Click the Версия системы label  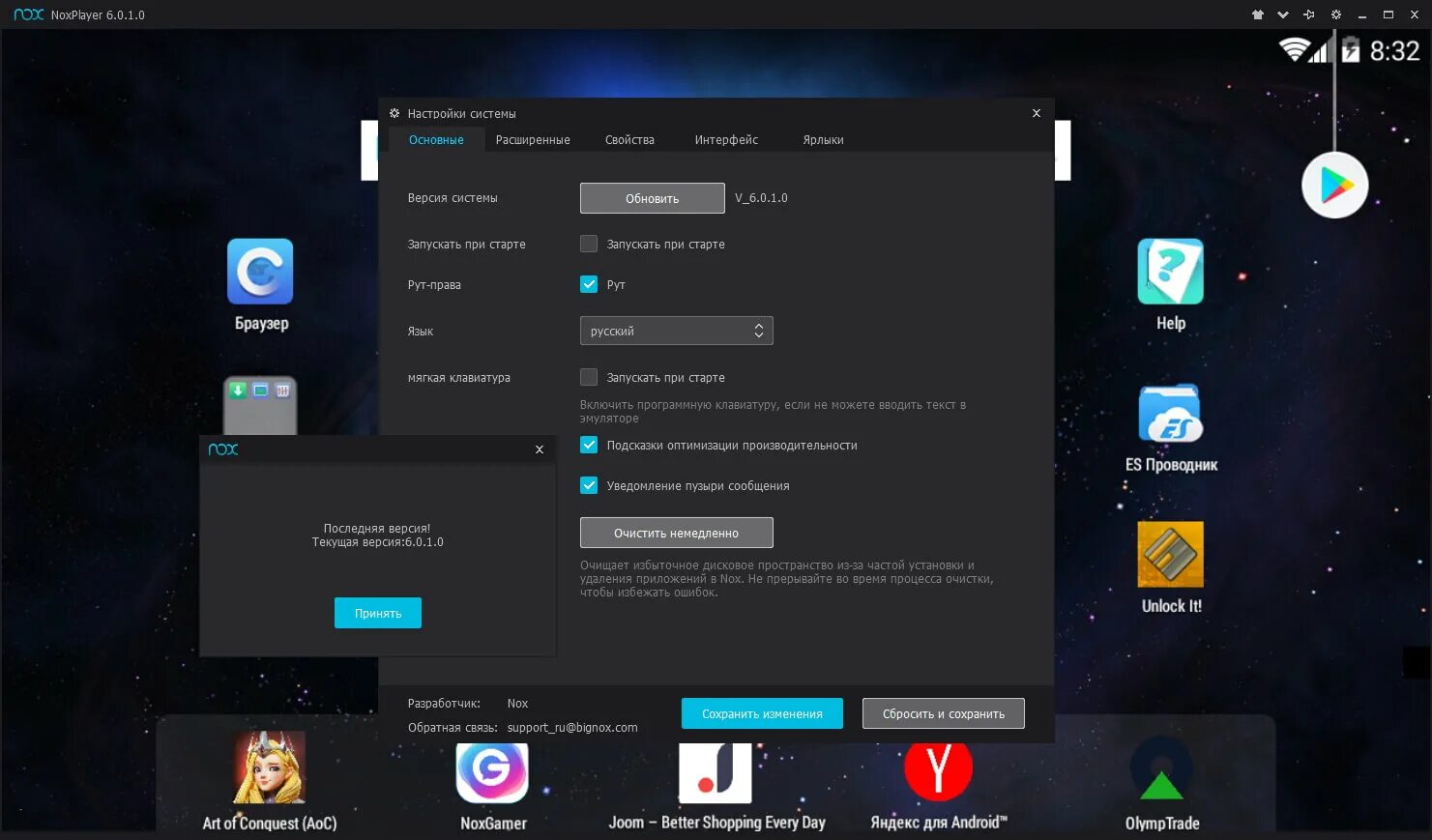point(453,198)
